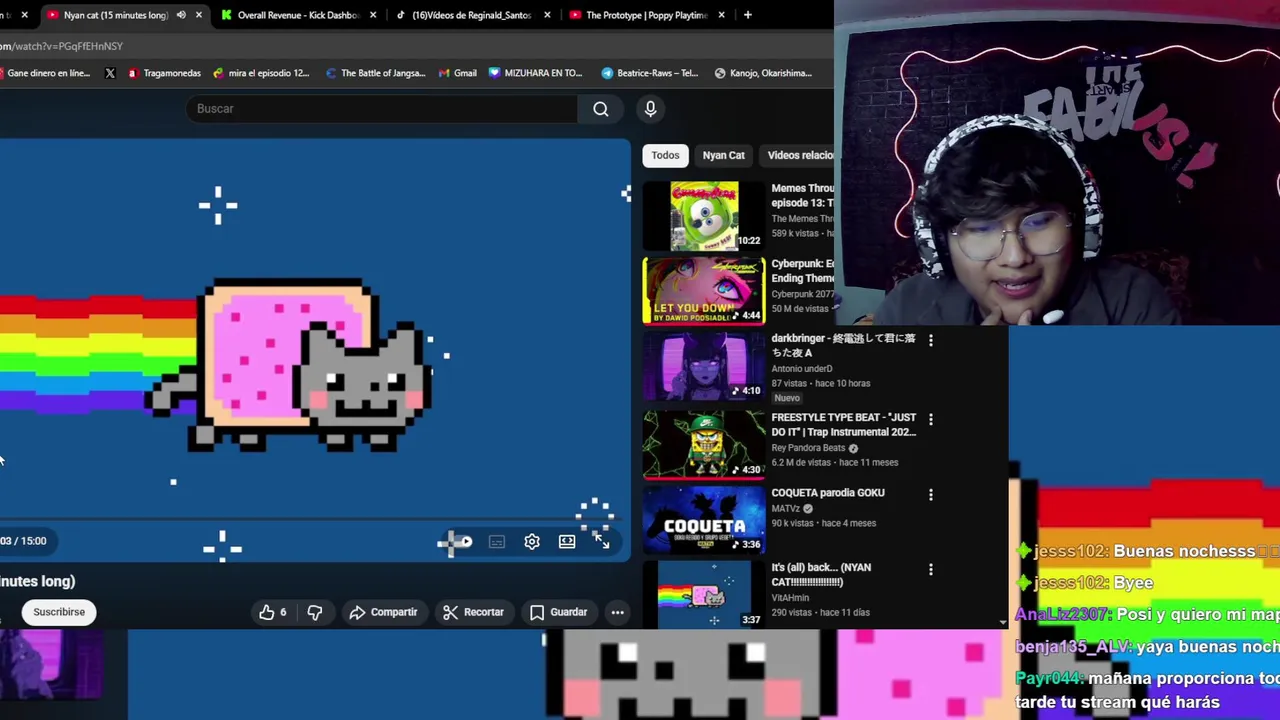Open more actions three-dot menu below video

617,612
